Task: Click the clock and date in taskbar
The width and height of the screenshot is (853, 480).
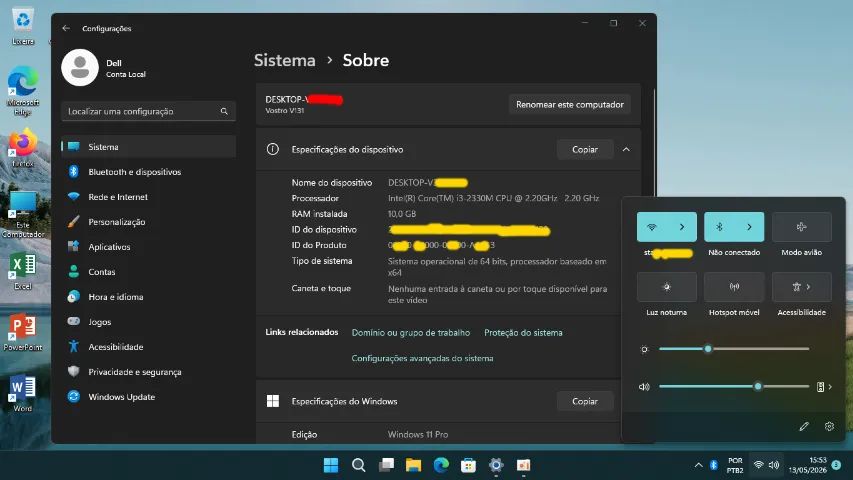Action: click(807, 465)
